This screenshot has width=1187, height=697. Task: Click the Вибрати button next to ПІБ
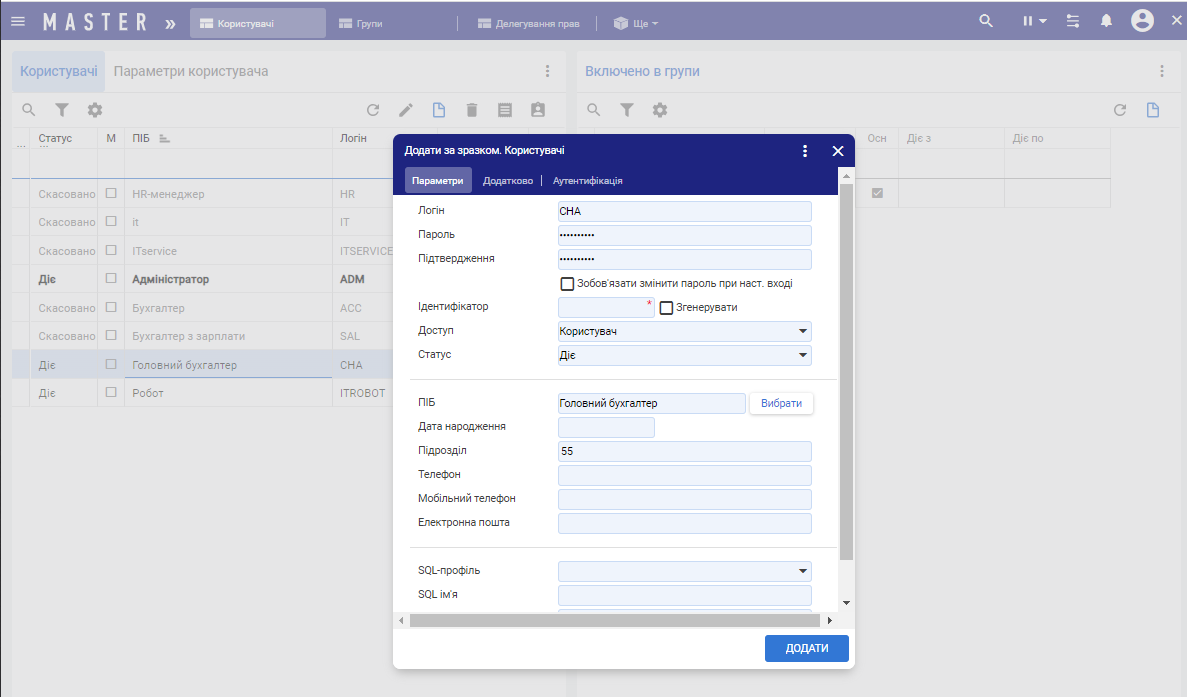[781, 403]
